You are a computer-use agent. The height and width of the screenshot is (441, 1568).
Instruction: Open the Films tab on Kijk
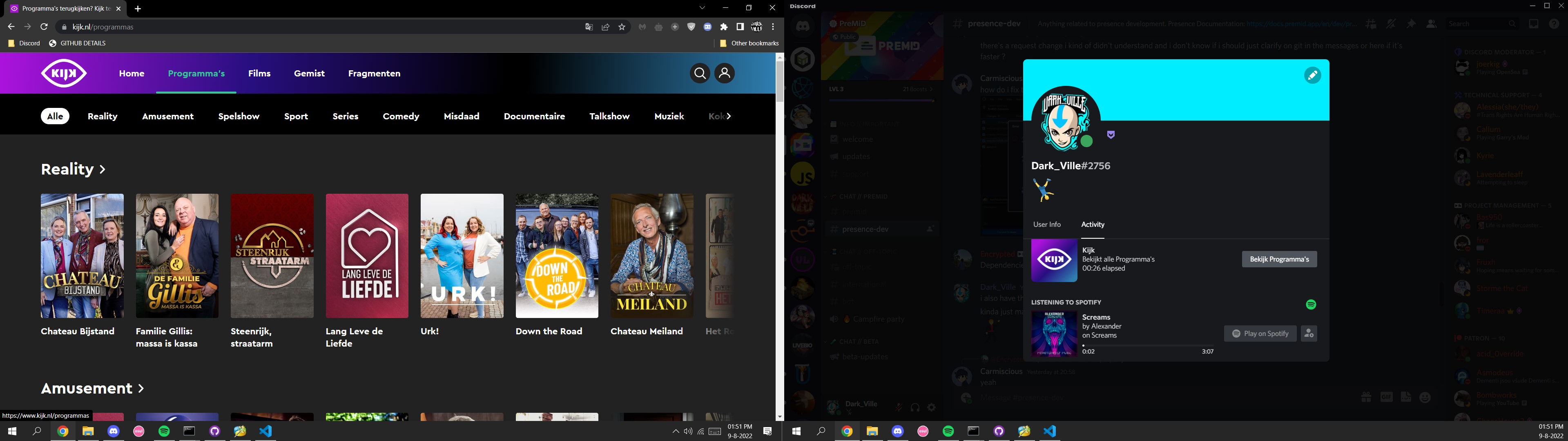(259, 74)
